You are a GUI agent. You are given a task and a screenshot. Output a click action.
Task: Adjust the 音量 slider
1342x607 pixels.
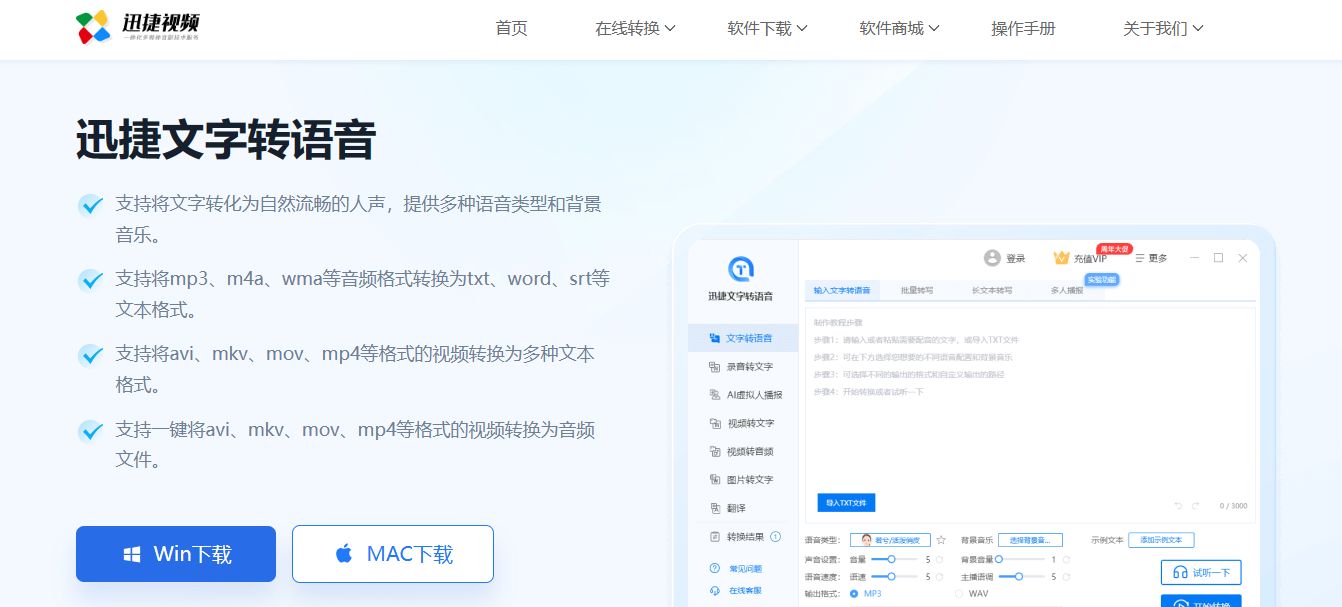click(x=892, y=559)
